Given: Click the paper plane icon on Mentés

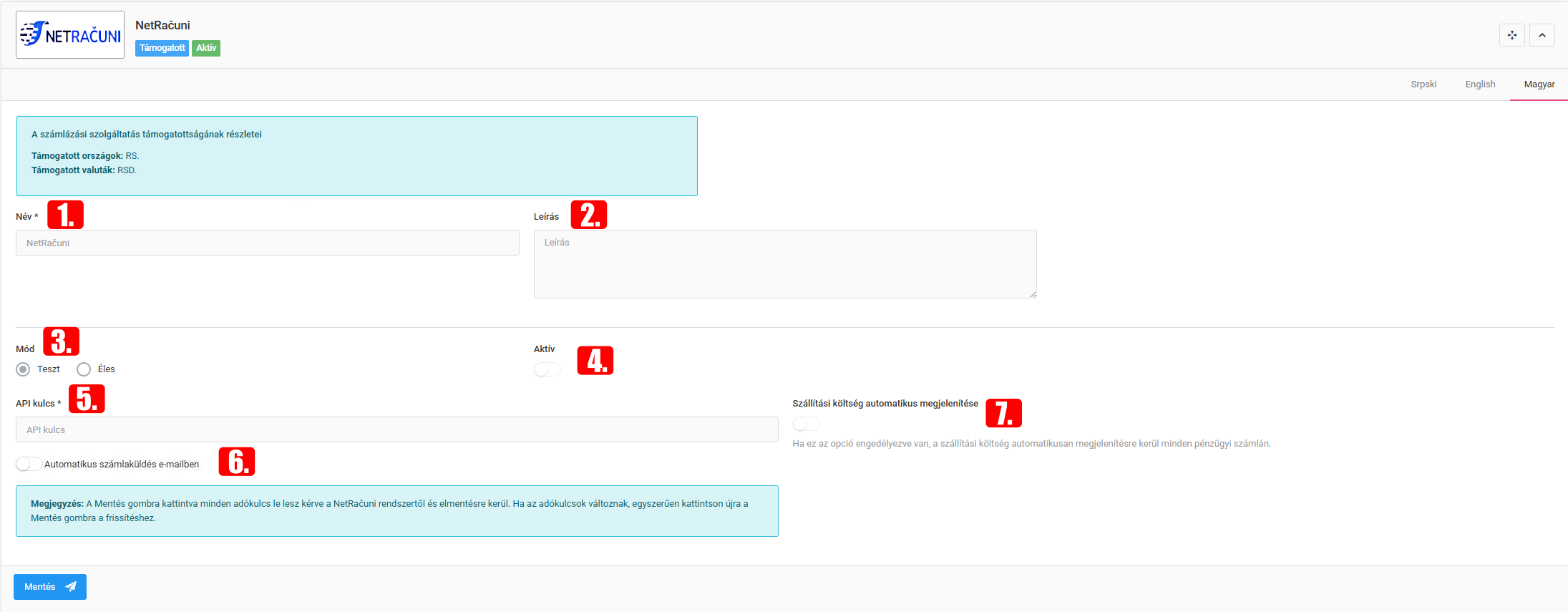Looking at the screenshot, I should click(71, 587).
